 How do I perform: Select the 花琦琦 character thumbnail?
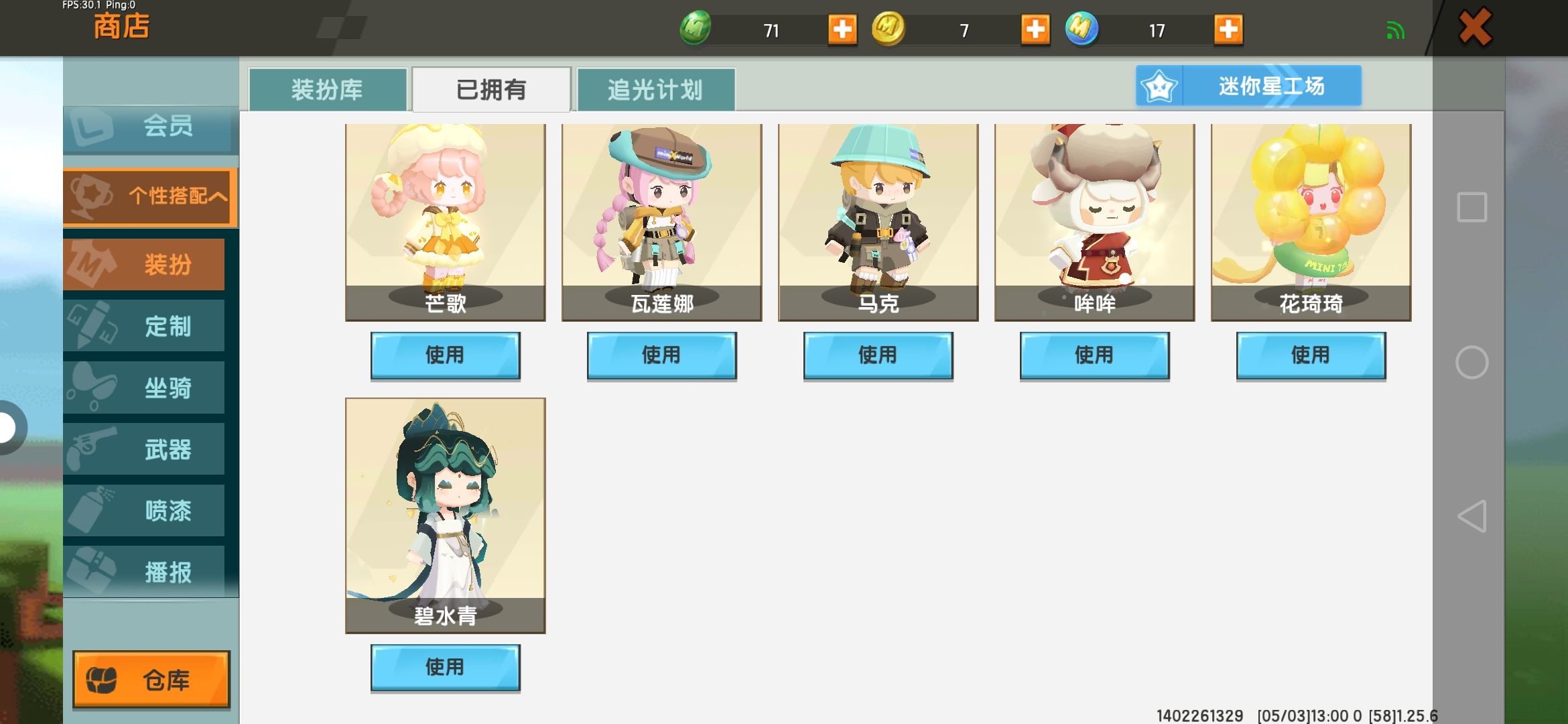[x=1311, y=223]
